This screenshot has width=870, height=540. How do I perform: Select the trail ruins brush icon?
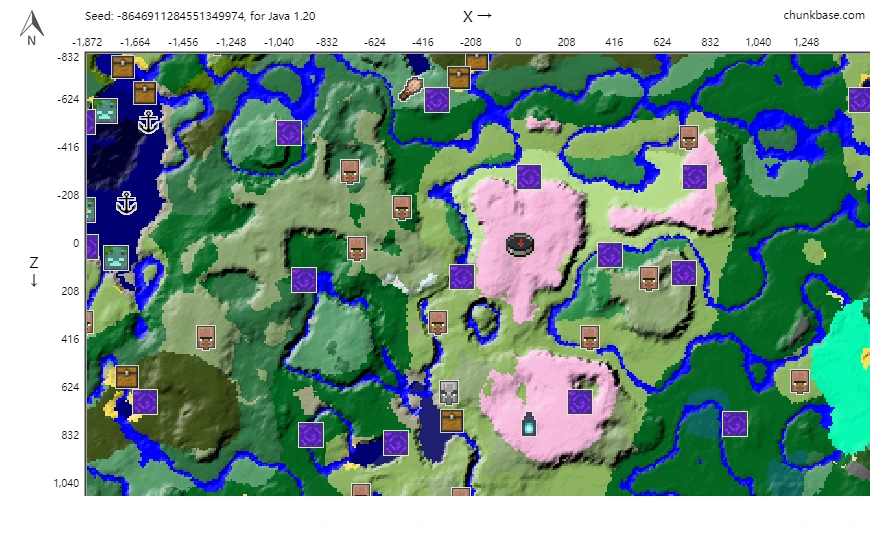pos(411,89)
